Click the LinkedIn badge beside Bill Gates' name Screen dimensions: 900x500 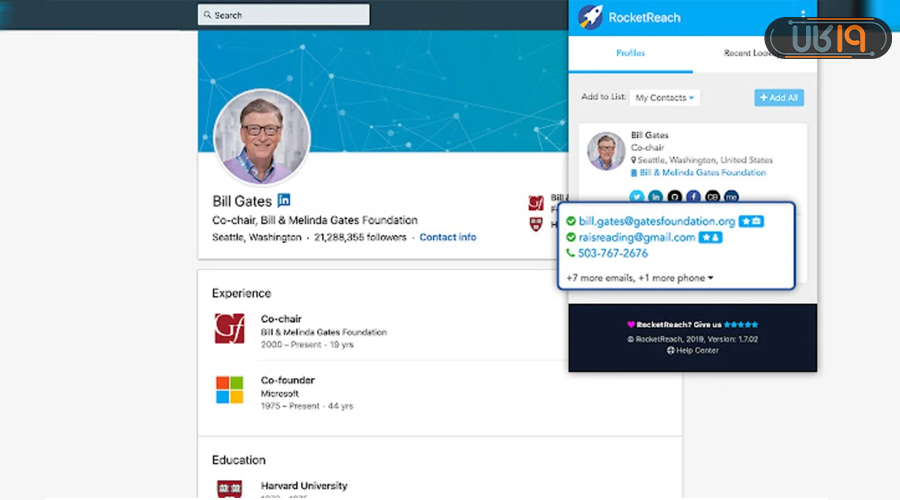point(284,200)
